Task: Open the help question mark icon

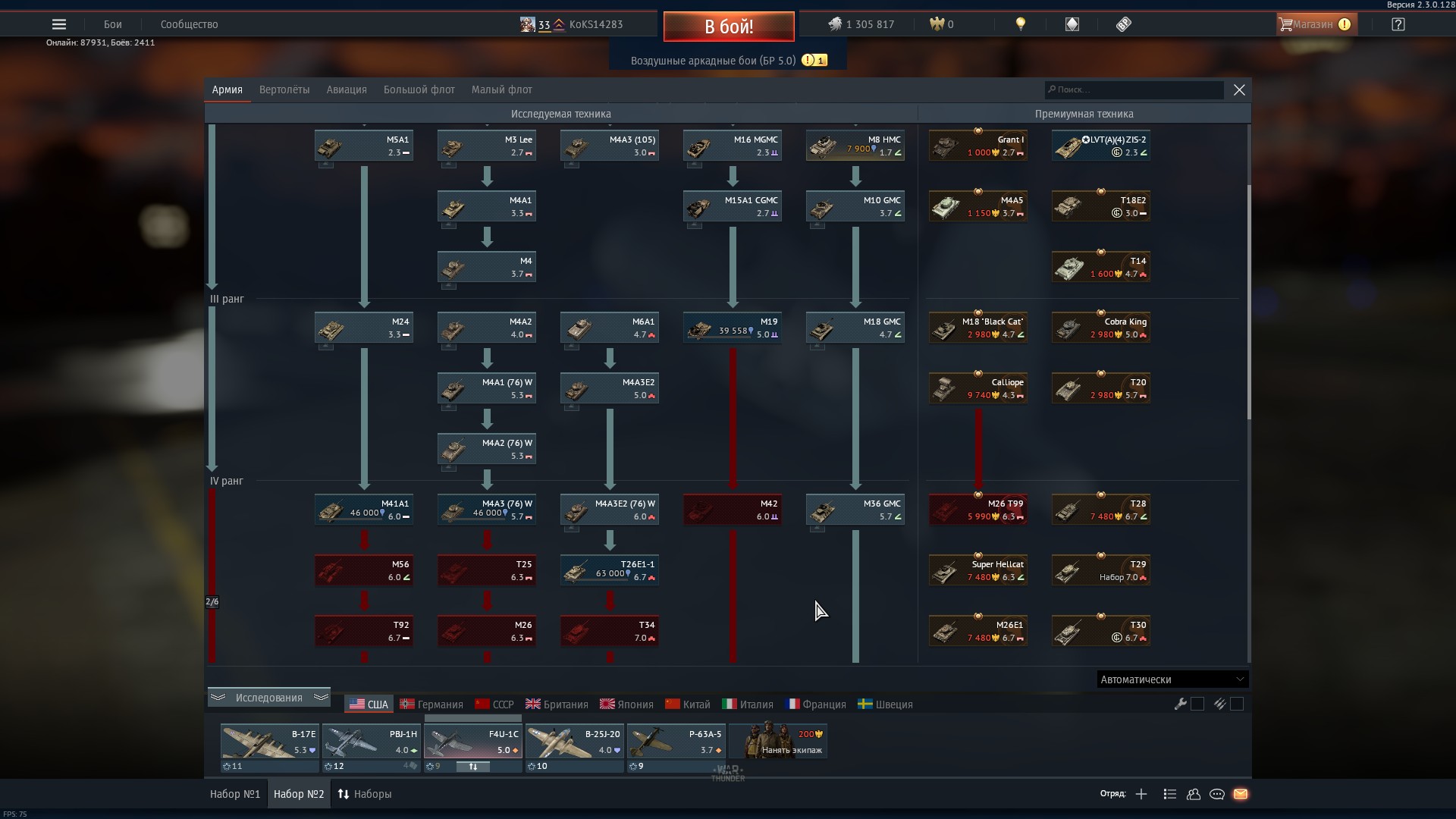Action: click(1398, 24)
